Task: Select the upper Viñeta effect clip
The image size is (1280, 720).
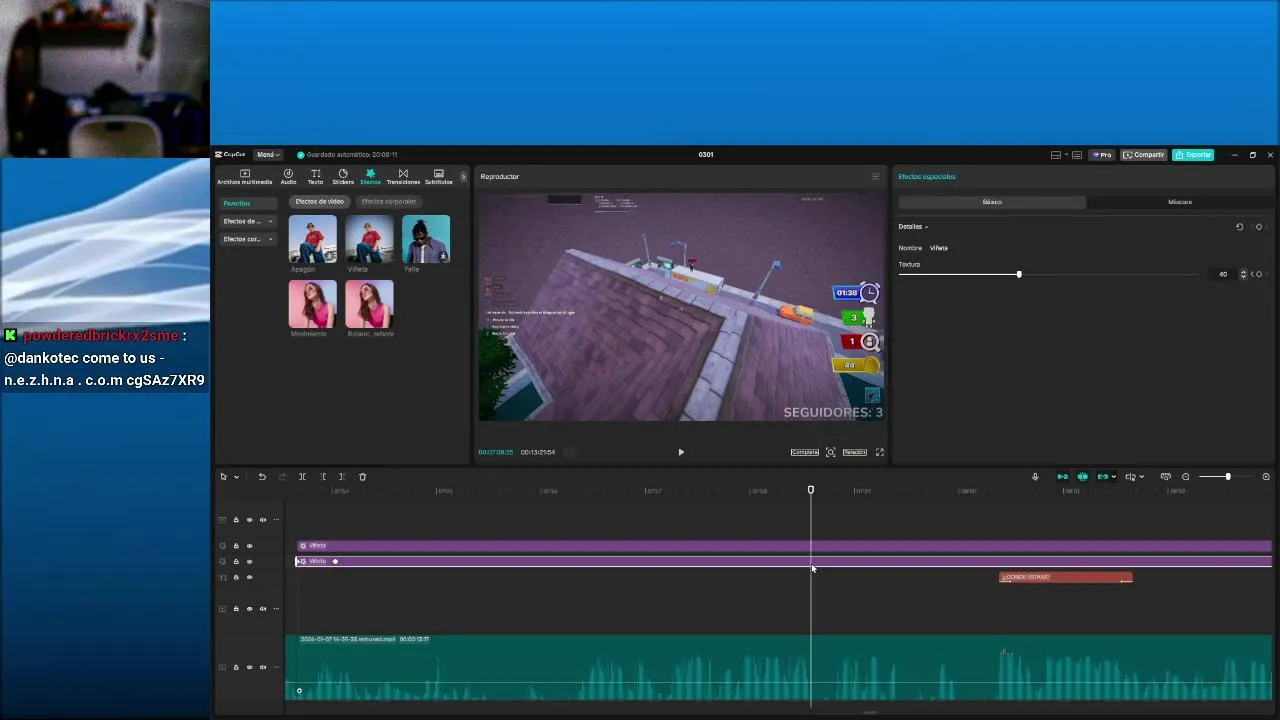Action: [x=784, y=546]
